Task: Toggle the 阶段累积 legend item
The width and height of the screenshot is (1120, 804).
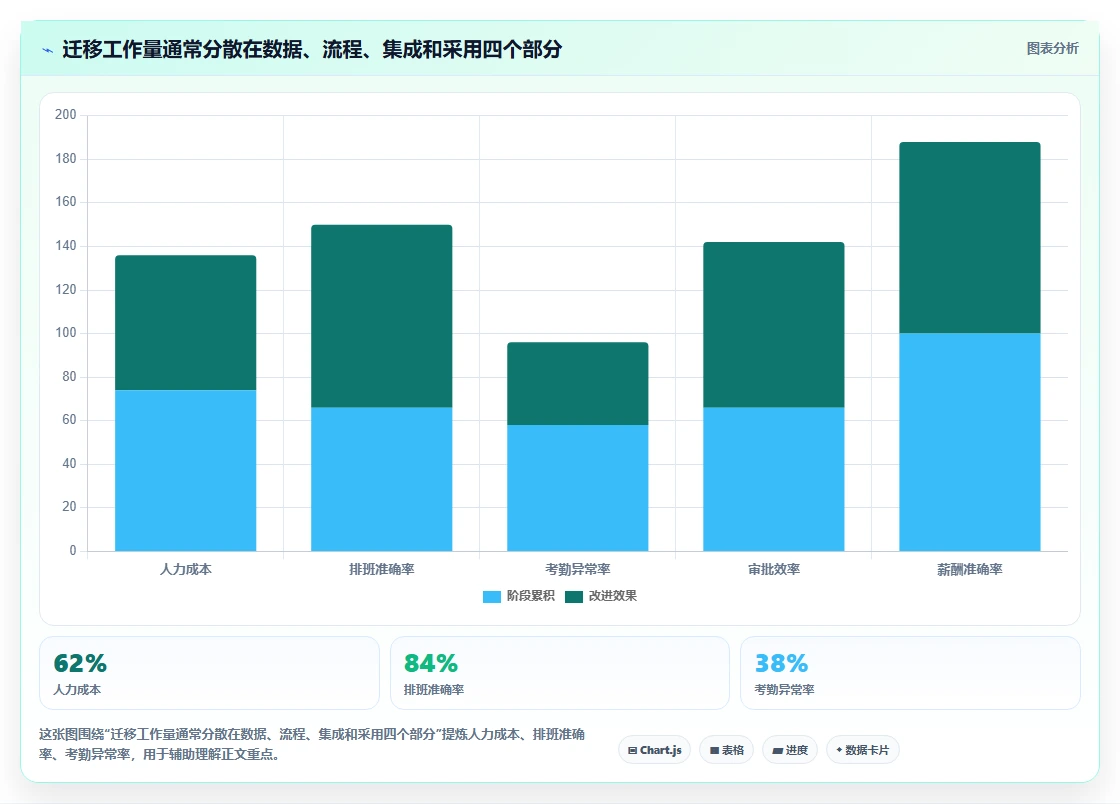Action: [x=519, y=596]
